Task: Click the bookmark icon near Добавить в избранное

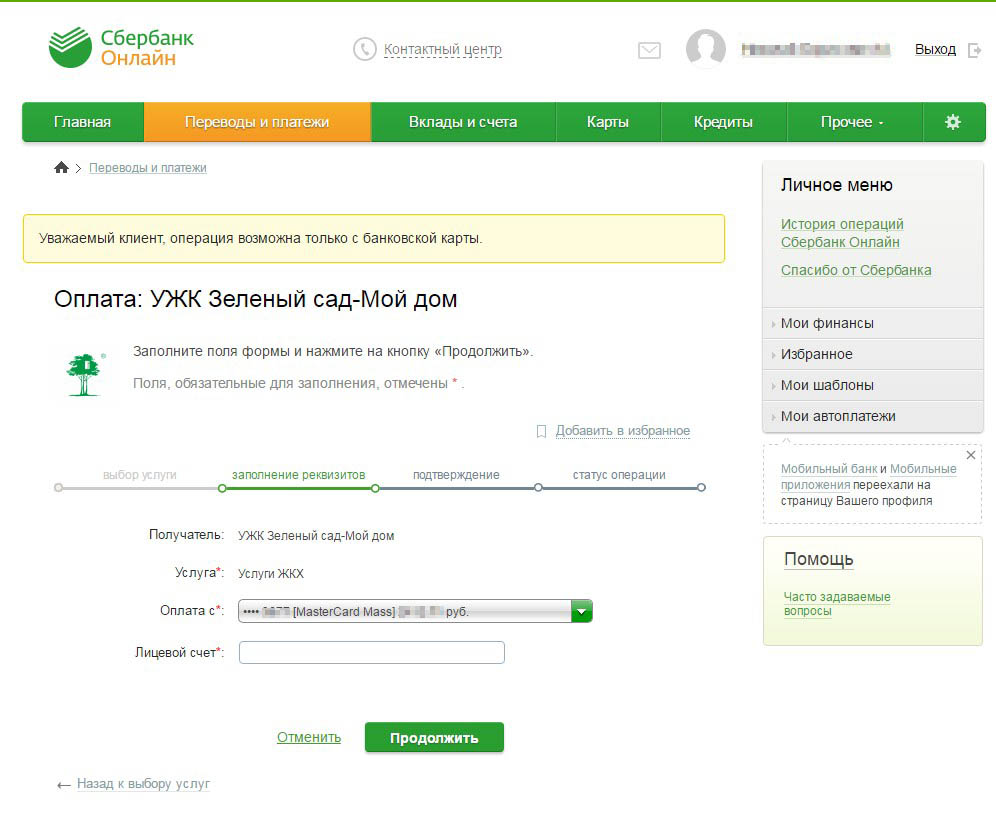Action: click(x=541, y=431)
